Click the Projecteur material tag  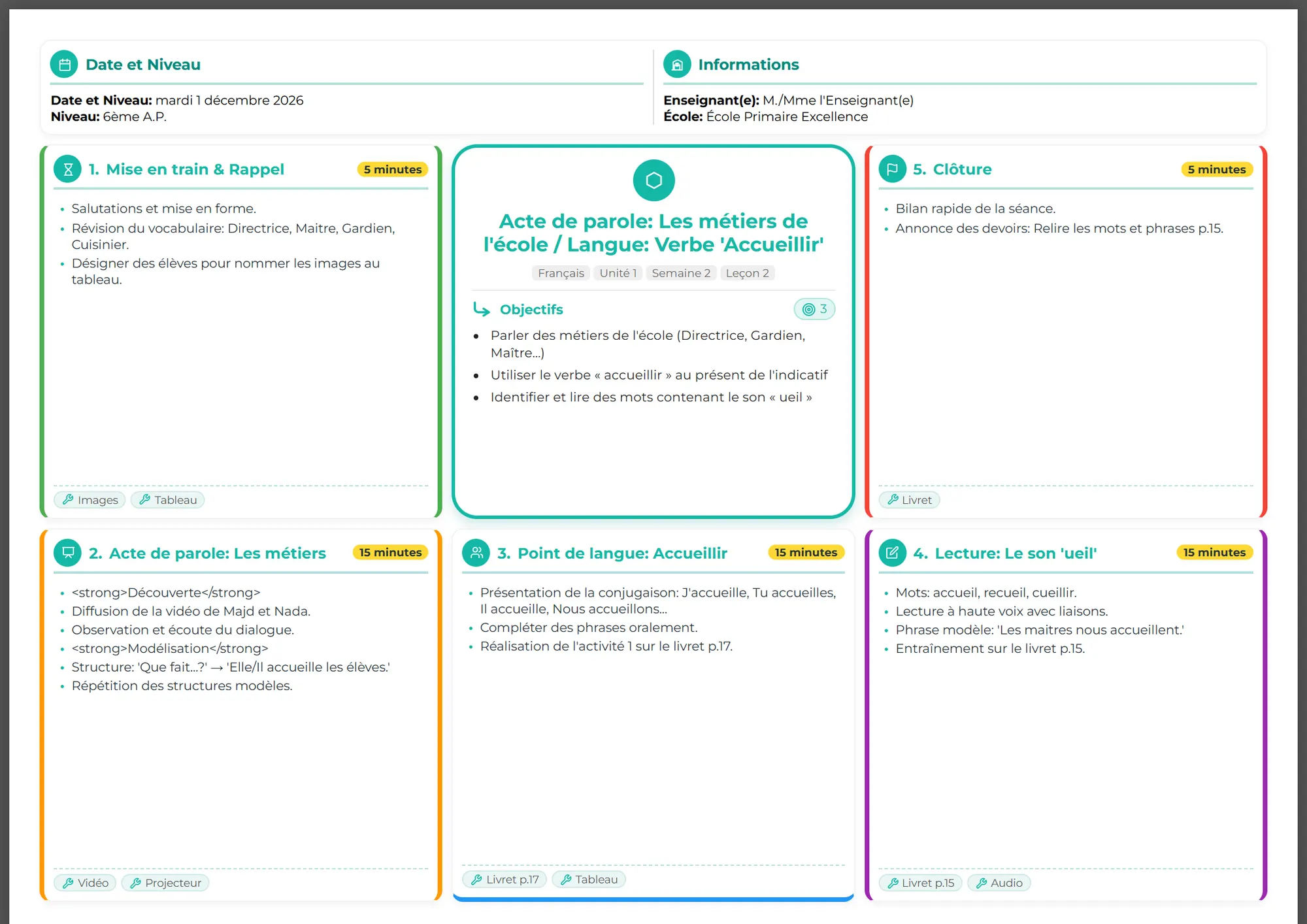[165, 883]
